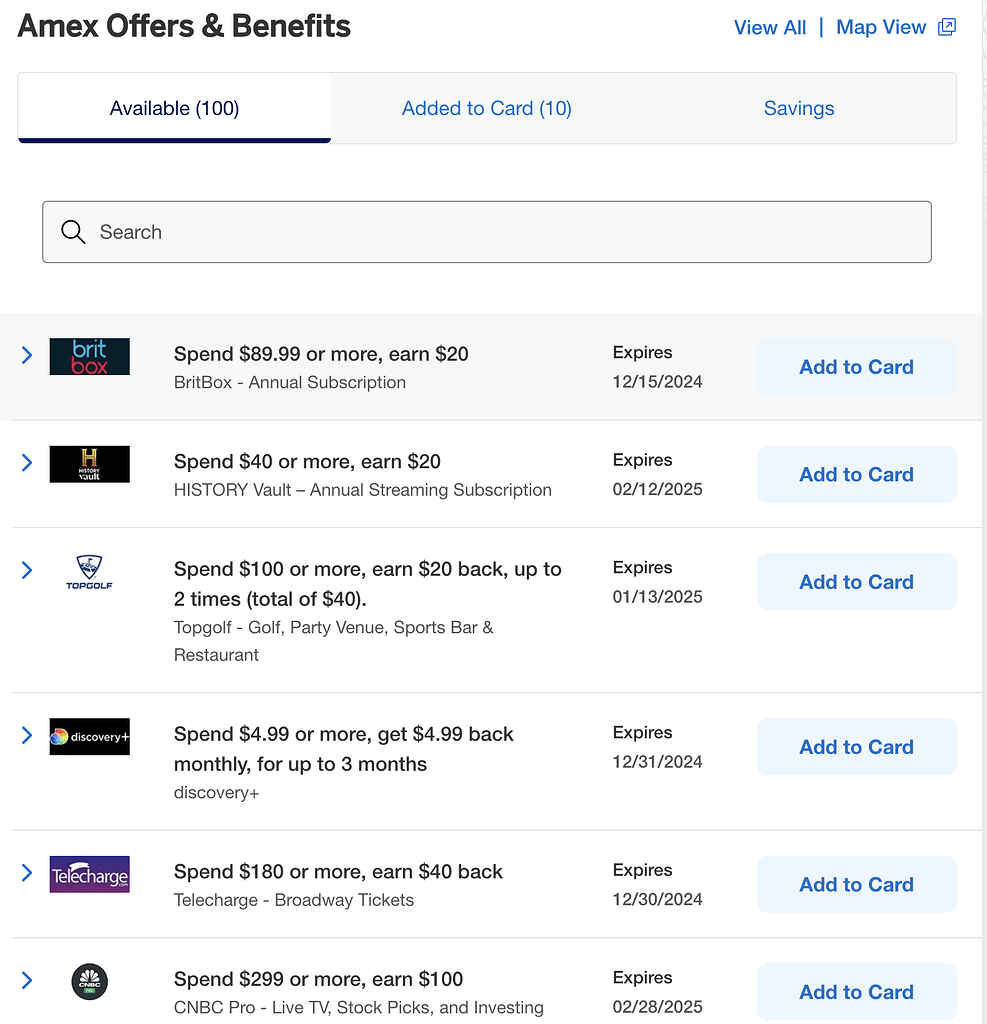Click the Amex Offers & Benefits heading
The height and width of the screenshot is (1024, 987).
pyautogui.click(x=184, y=26)
